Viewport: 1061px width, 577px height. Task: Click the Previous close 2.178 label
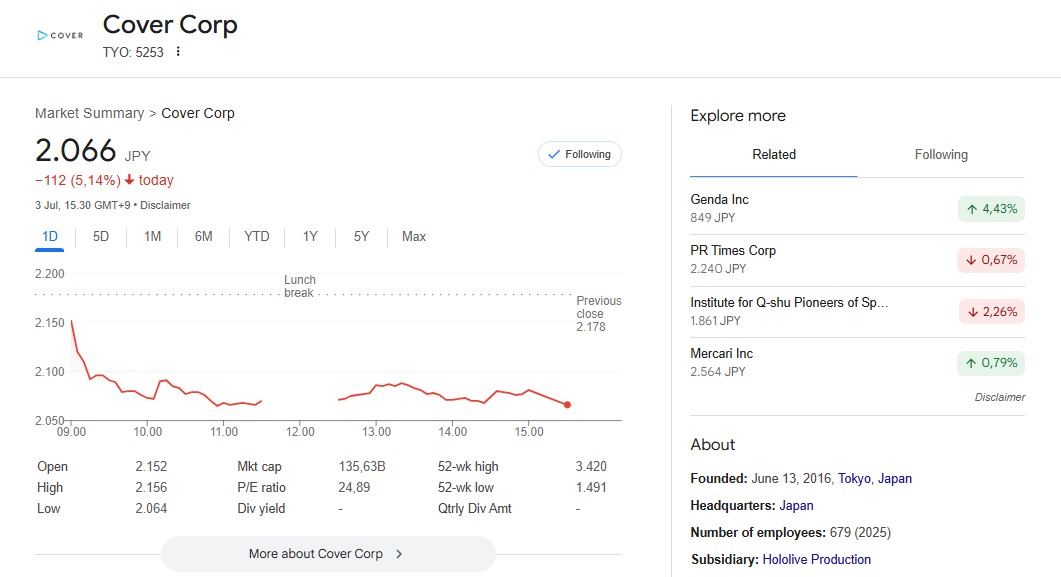598,314
